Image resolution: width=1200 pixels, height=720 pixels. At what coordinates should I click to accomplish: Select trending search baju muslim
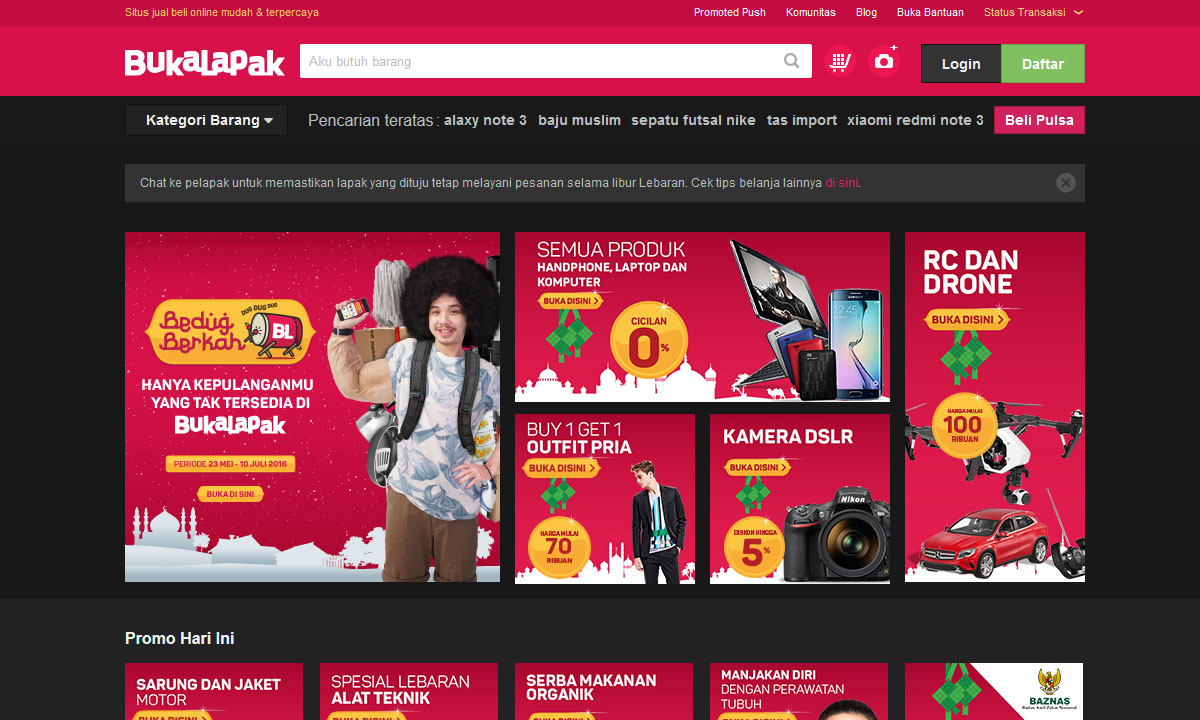(x=579, y=120)
